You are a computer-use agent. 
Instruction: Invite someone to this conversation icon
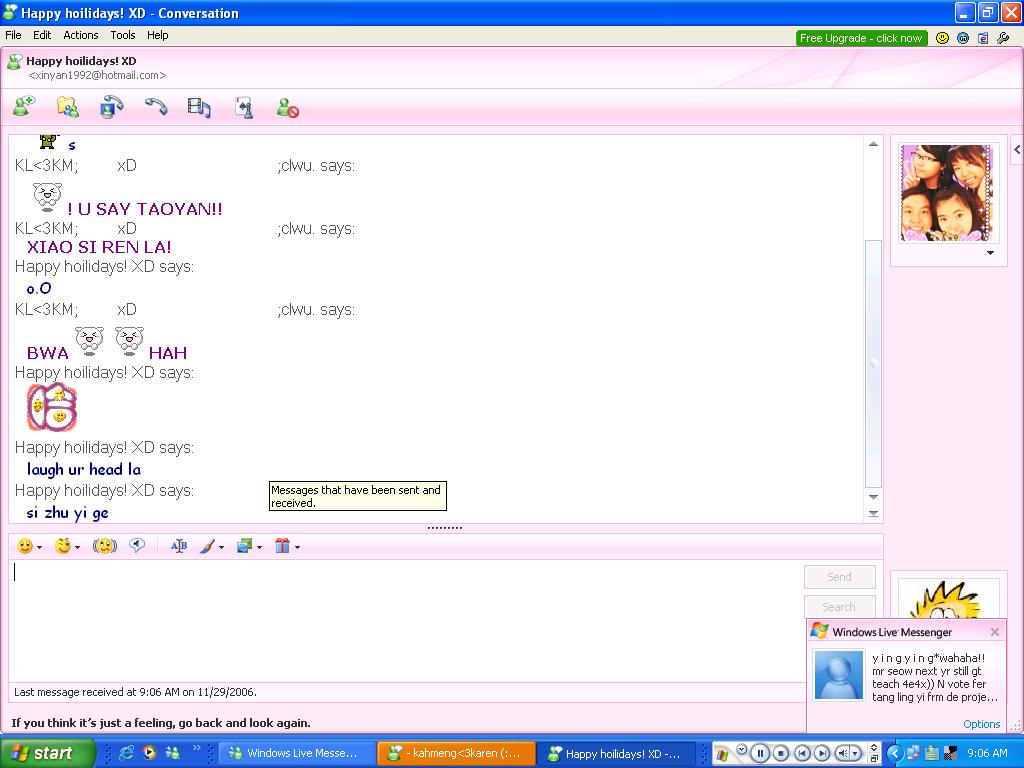coord(24,106)
